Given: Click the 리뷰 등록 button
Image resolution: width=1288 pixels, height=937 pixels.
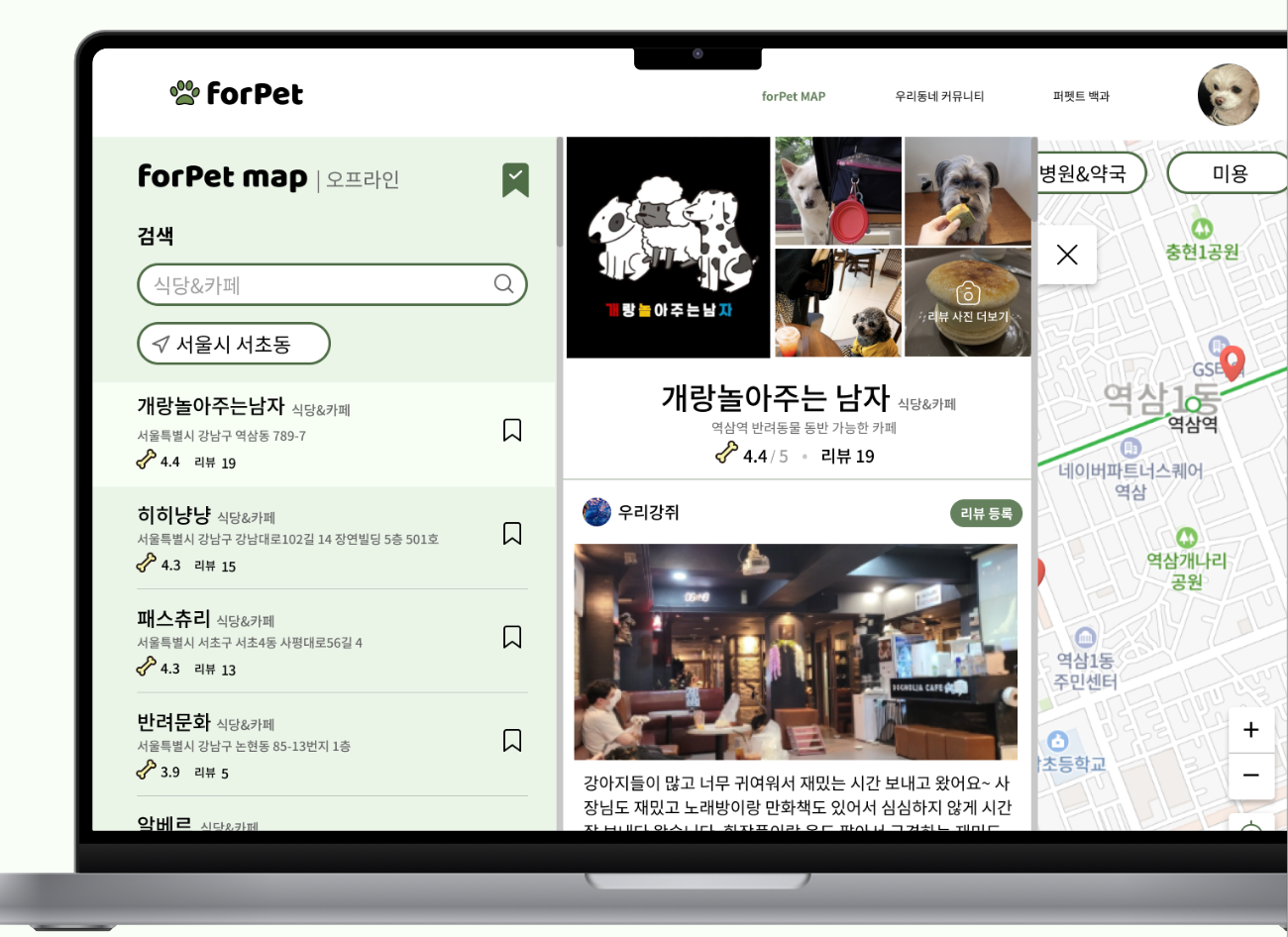Looking at the screenshot, I should [986, 513].
